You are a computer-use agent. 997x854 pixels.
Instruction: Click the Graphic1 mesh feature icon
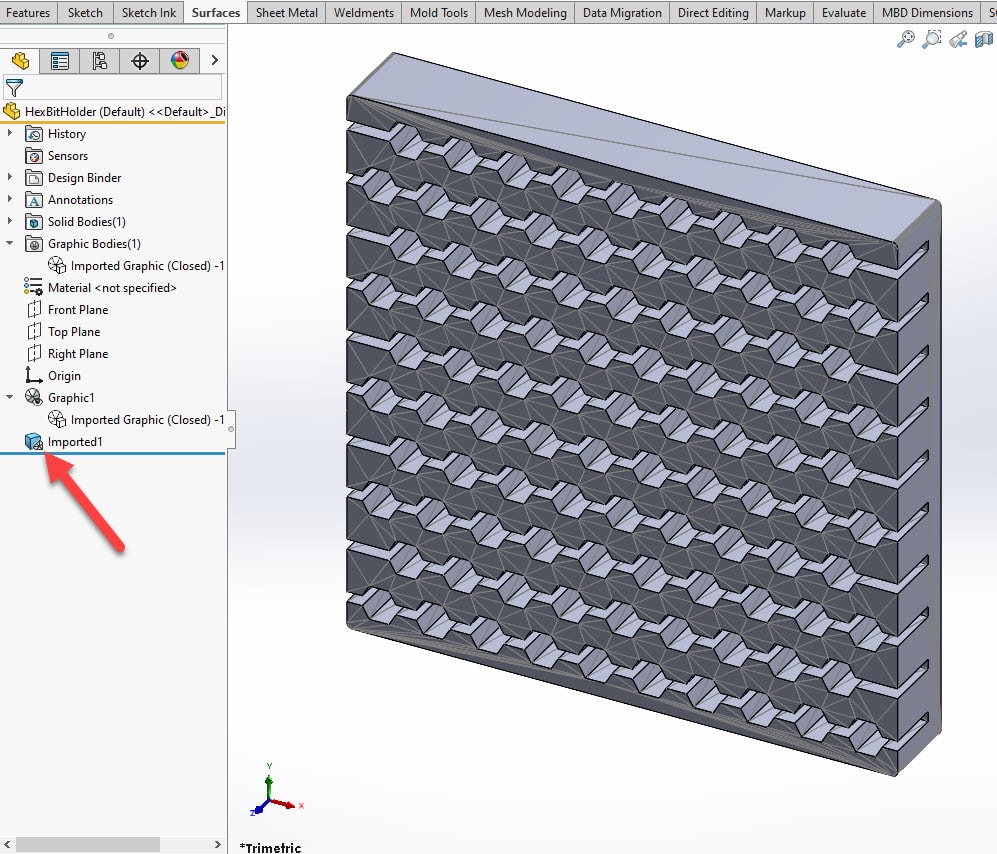click(x=34, y=397)
